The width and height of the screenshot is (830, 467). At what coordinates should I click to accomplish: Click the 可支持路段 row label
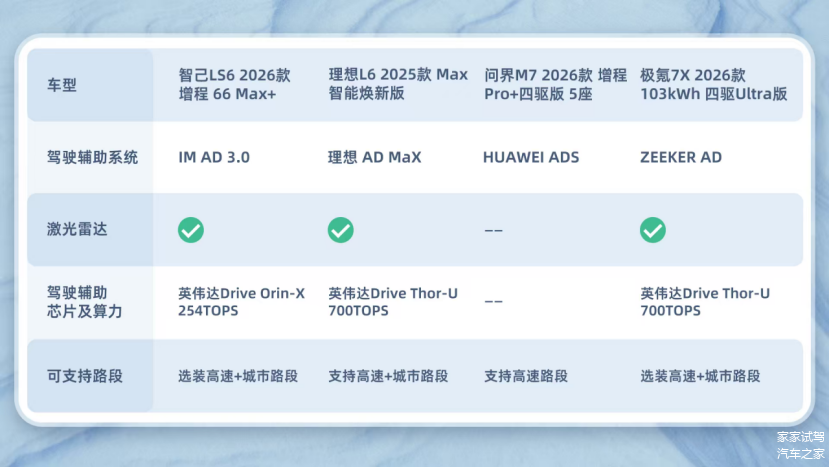(x=84, y=376)
